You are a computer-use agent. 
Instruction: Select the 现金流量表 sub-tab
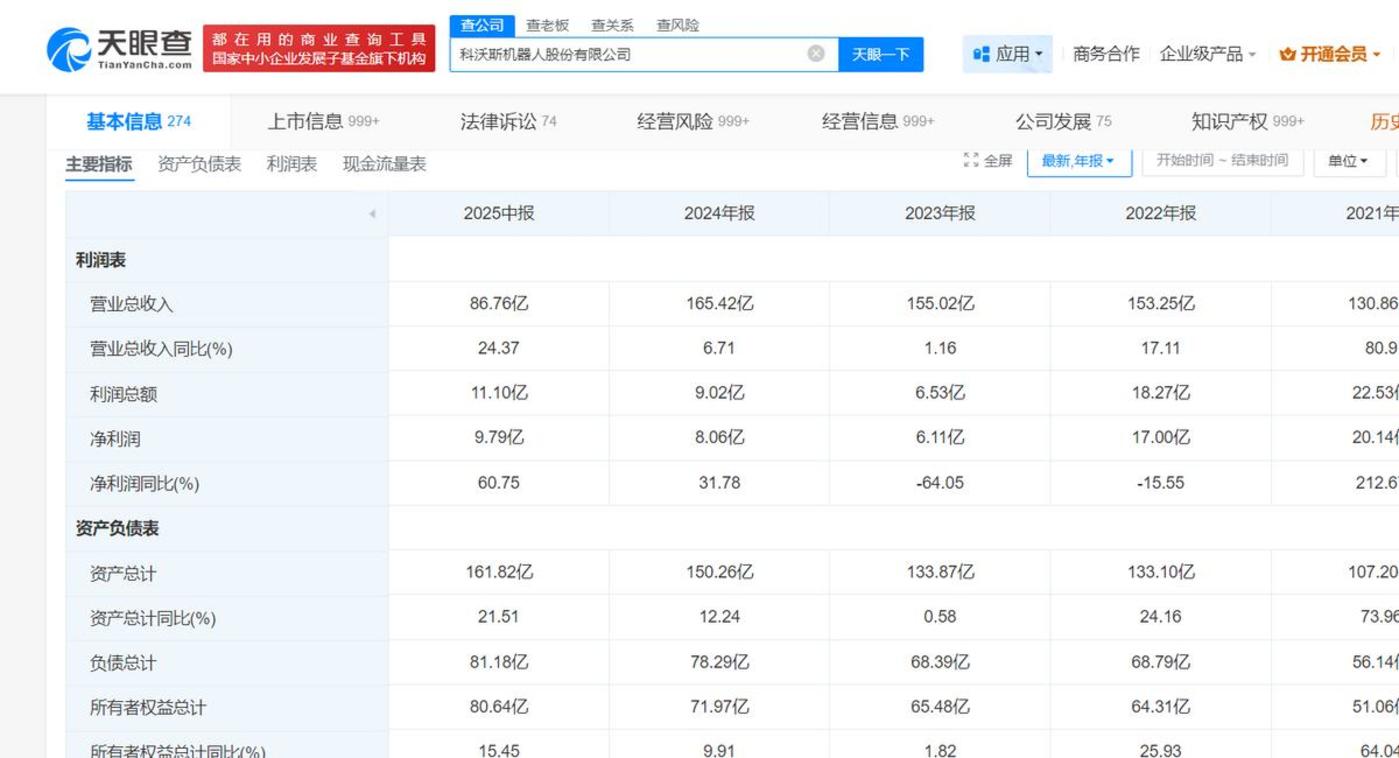coord(384,164)
